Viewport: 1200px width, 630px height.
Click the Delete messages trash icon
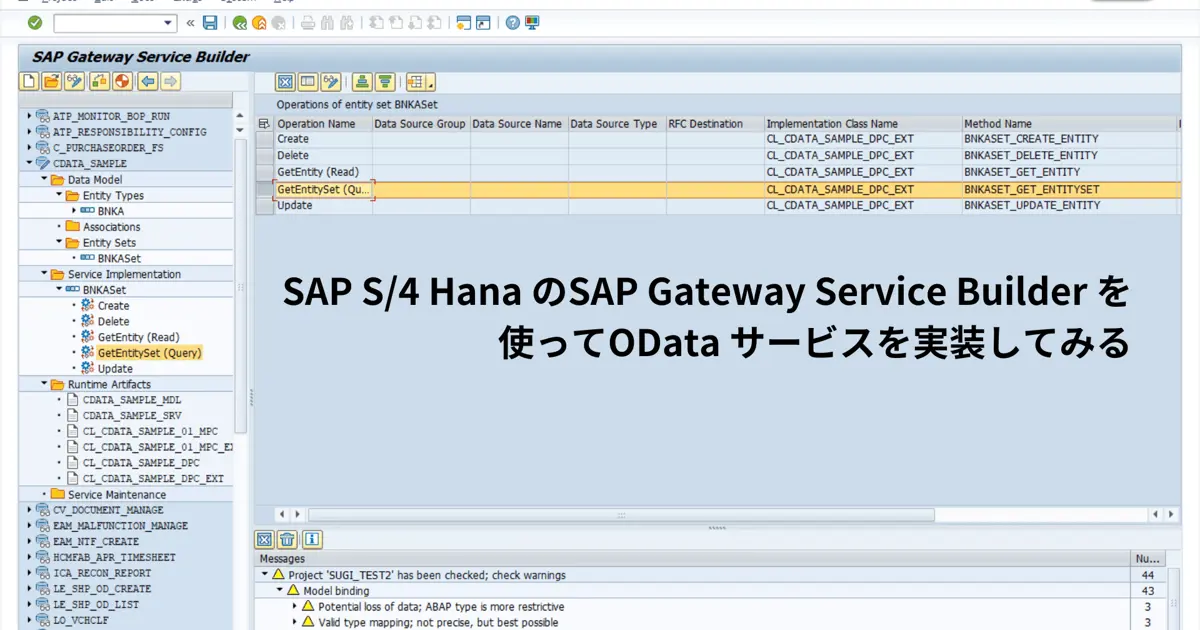pos(288,540)
